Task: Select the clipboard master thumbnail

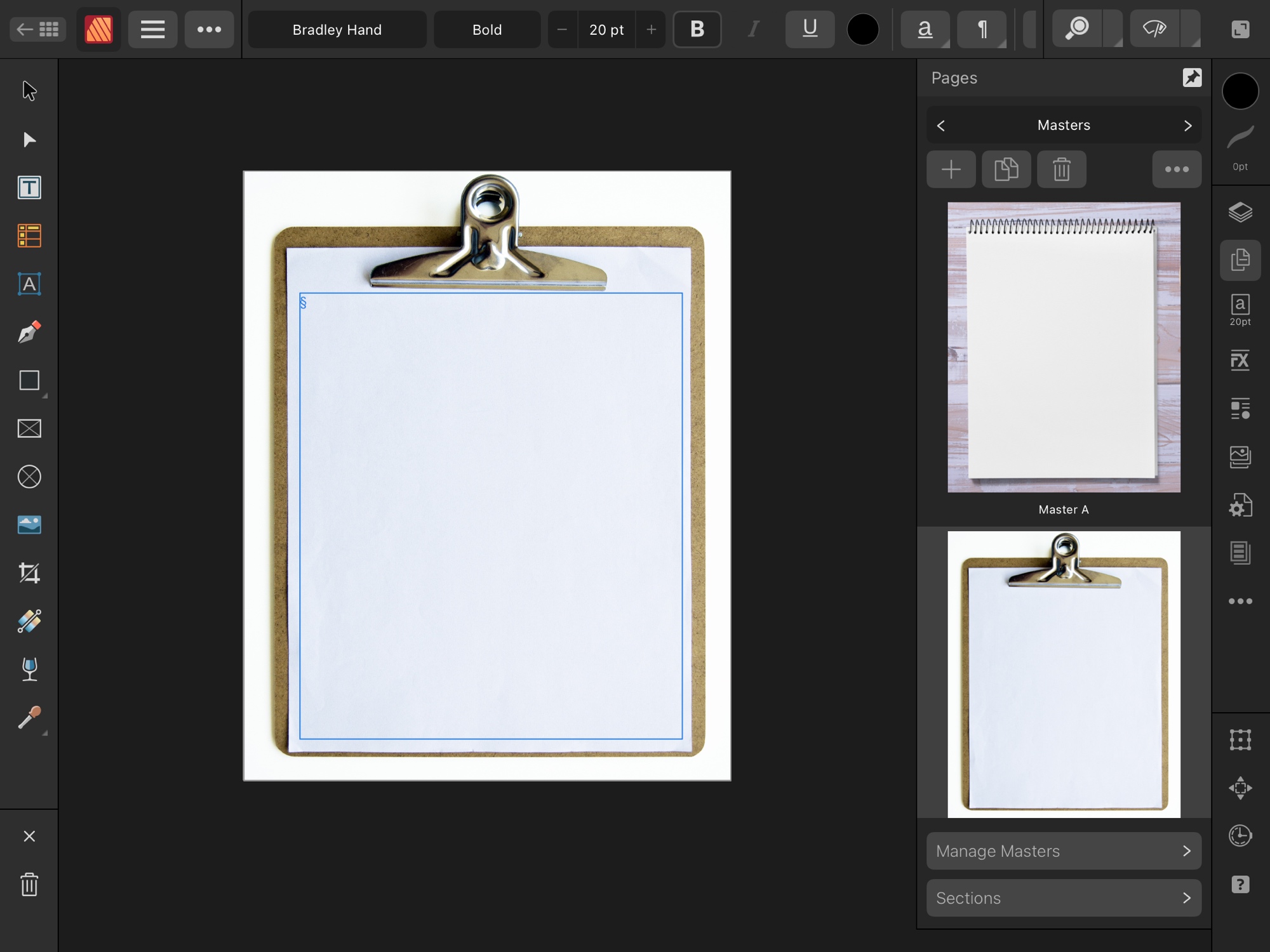Action: [1064, 674]
